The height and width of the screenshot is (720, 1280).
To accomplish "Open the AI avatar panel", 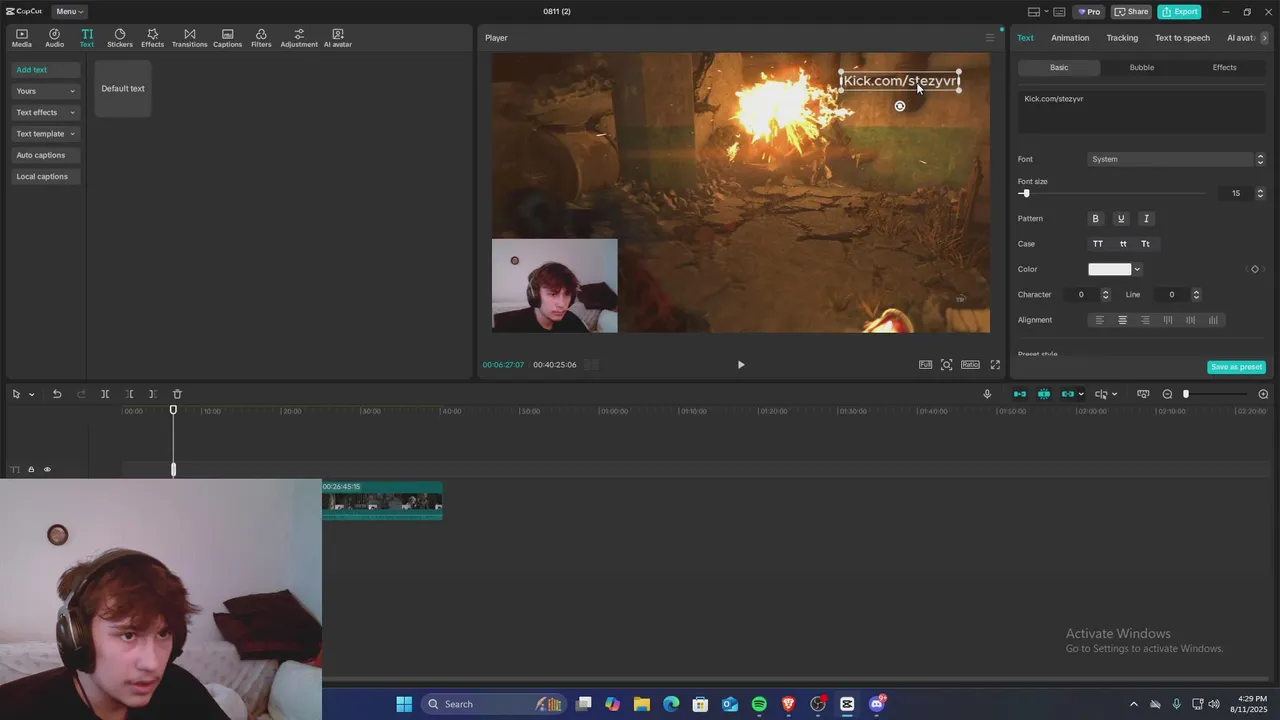I will tap(337, 38).
